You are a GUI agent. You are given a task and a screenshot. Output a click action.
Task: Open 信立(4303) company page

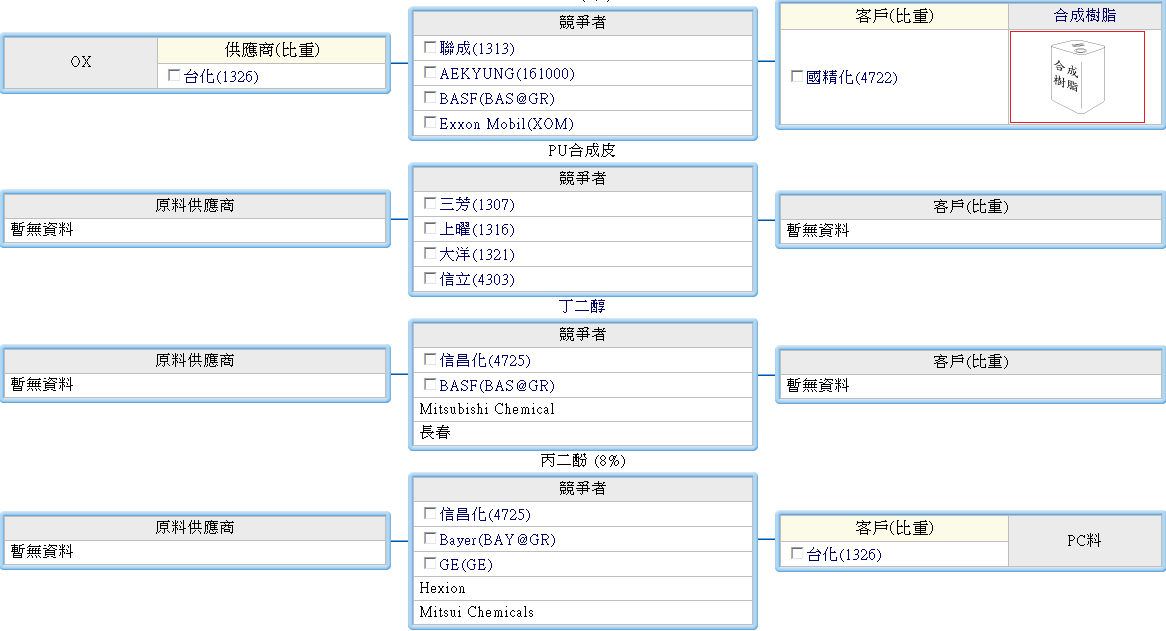point(477,279)
